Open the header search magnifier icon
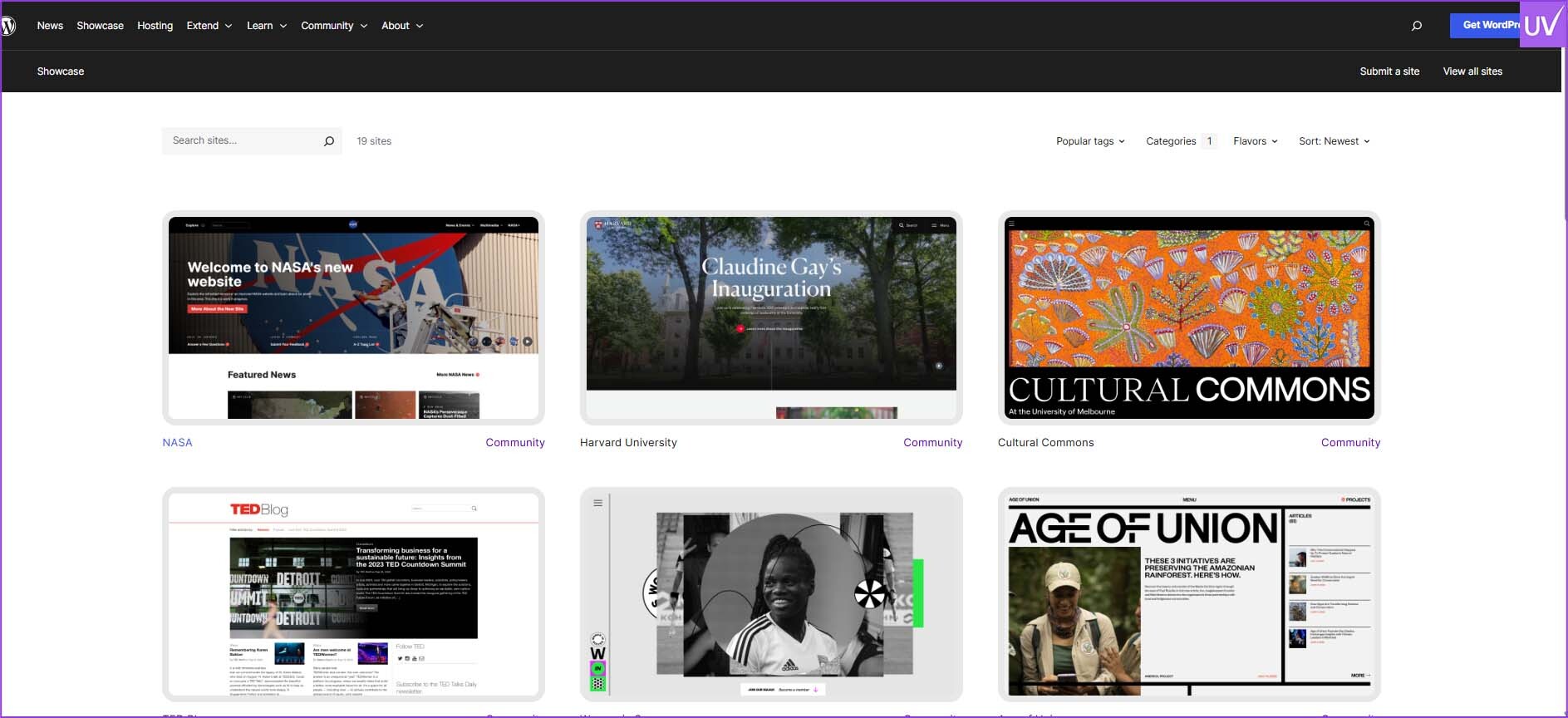The height and width of the screenshot is (718, 1568). (1417, 26)
